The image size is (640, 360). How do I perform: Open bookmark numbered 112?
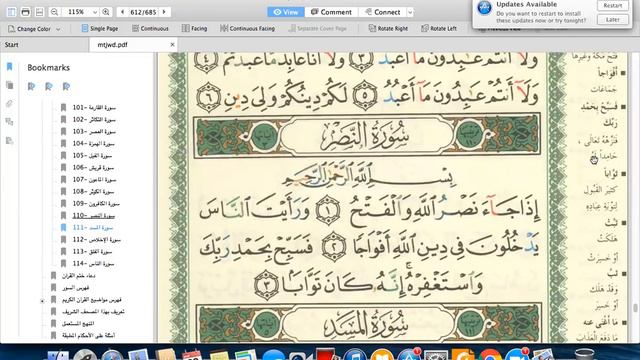click(x=97, y=240)
